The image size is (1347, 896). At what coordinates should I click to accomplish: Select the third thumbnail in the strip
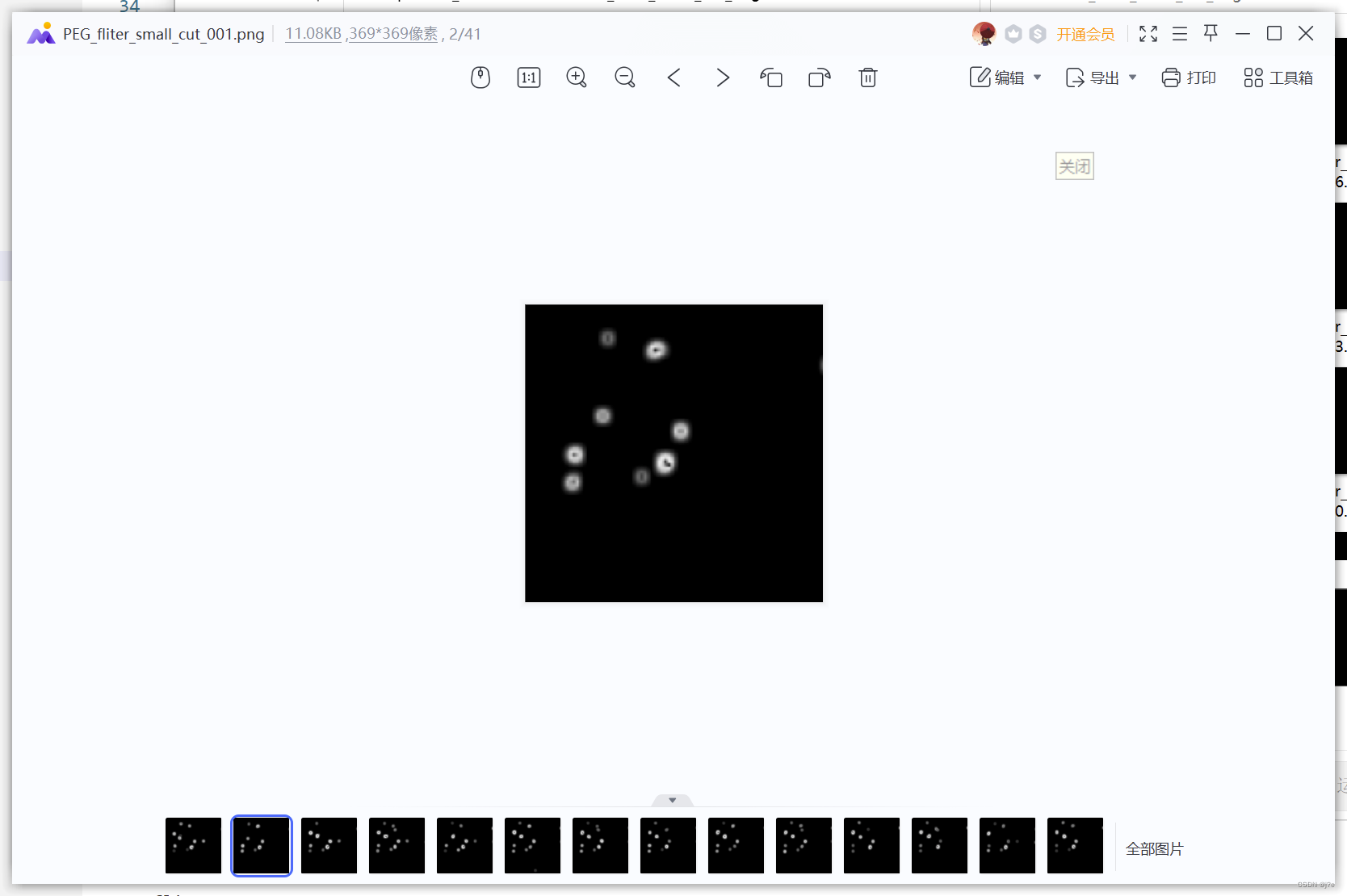tap(329, 845)
